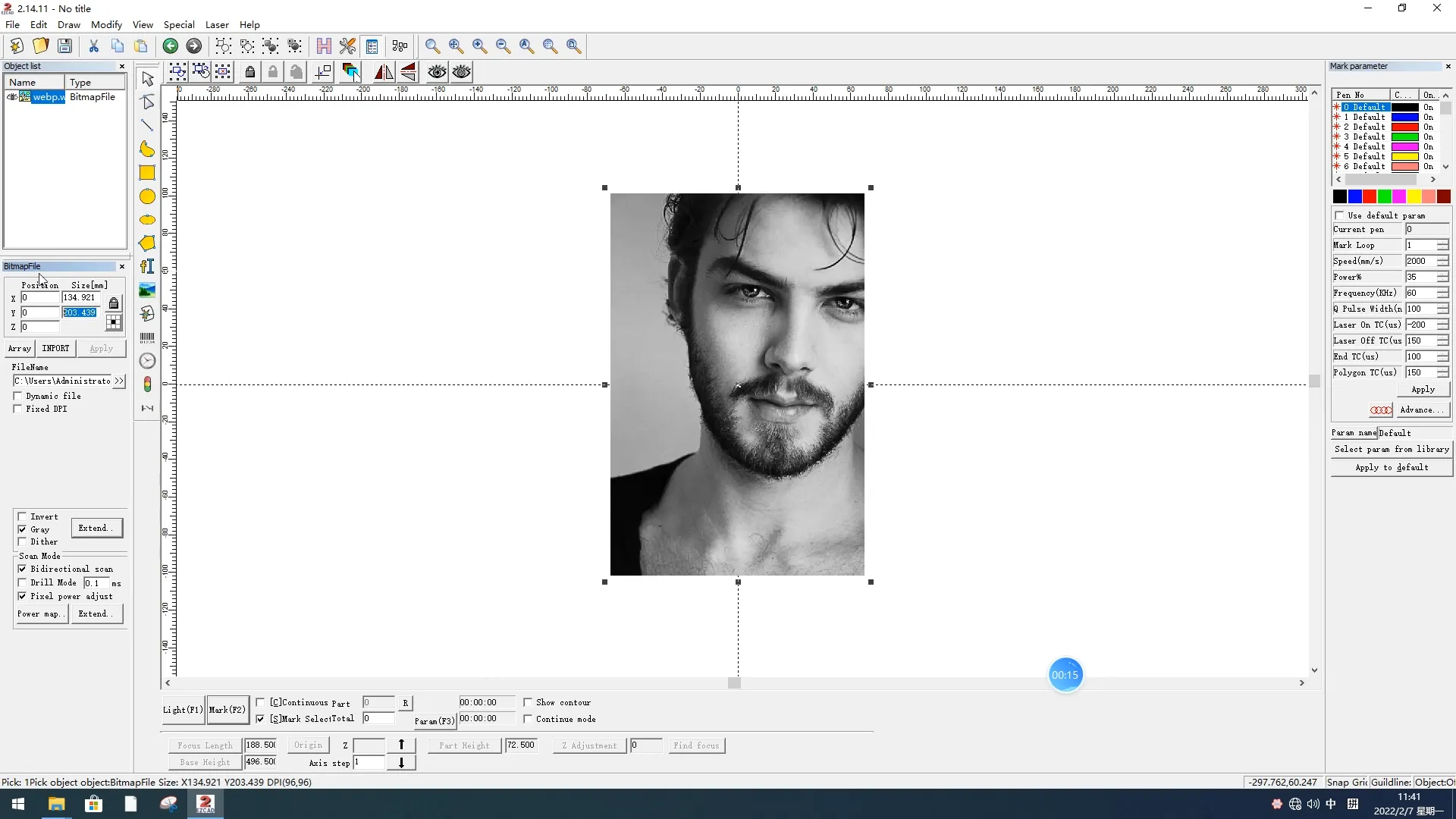Select the barcode tool
The width and height of the screenshot is (1456, 819).
[147, 337]
